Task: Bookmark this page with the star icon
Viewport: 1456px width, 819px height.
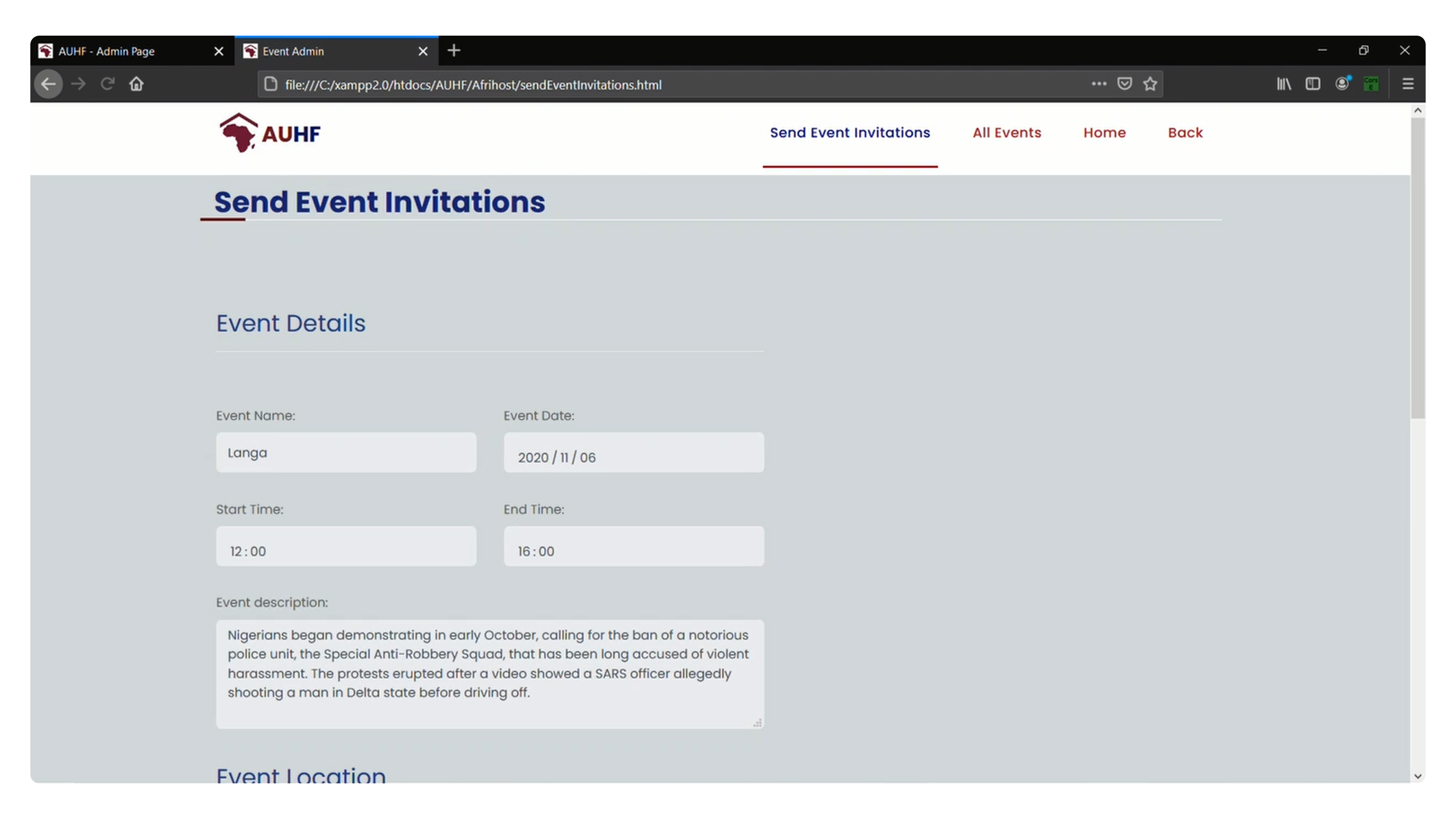Action: click(1150, 84)
